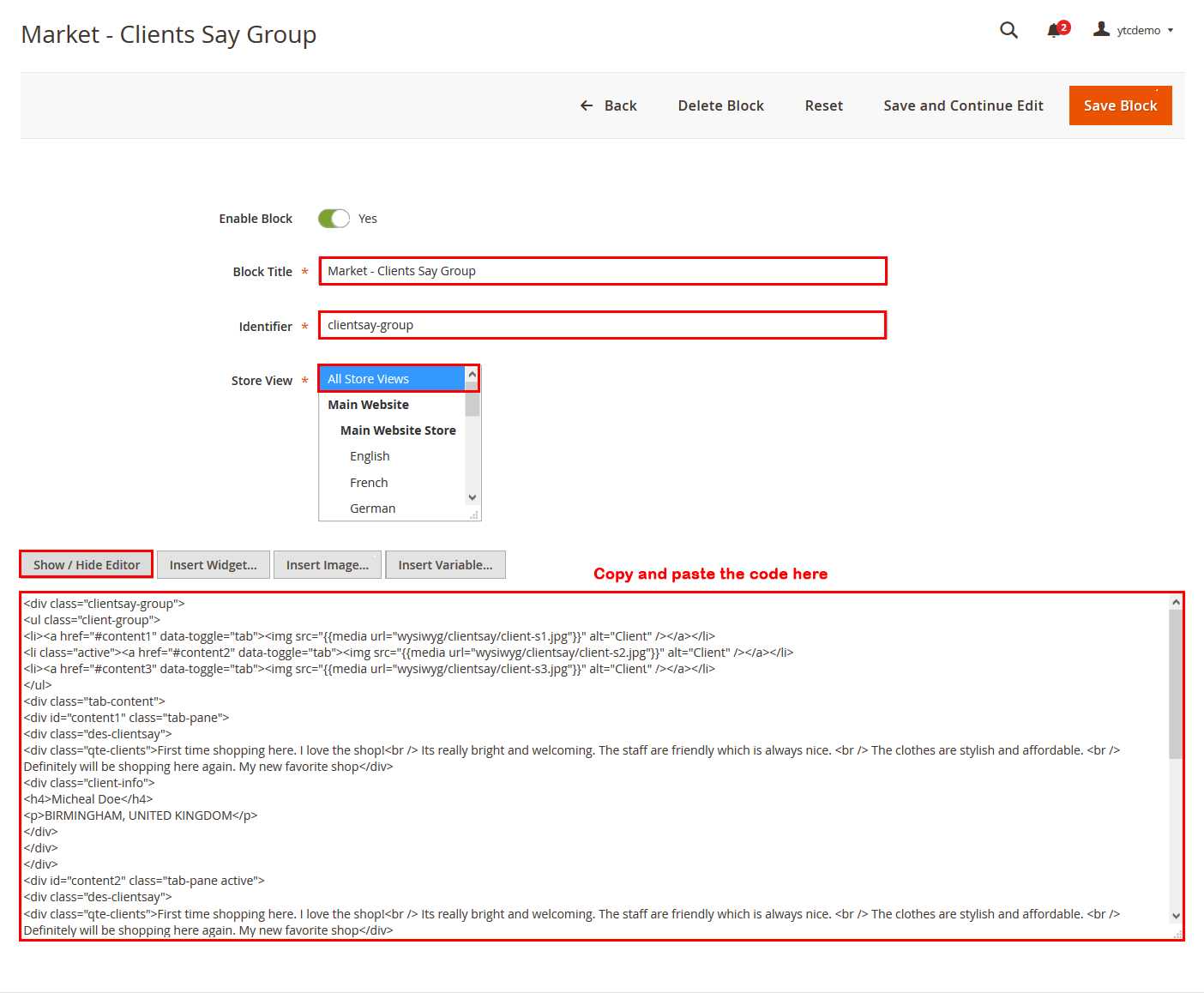Click the Identifier input field

tap(602, 325)
